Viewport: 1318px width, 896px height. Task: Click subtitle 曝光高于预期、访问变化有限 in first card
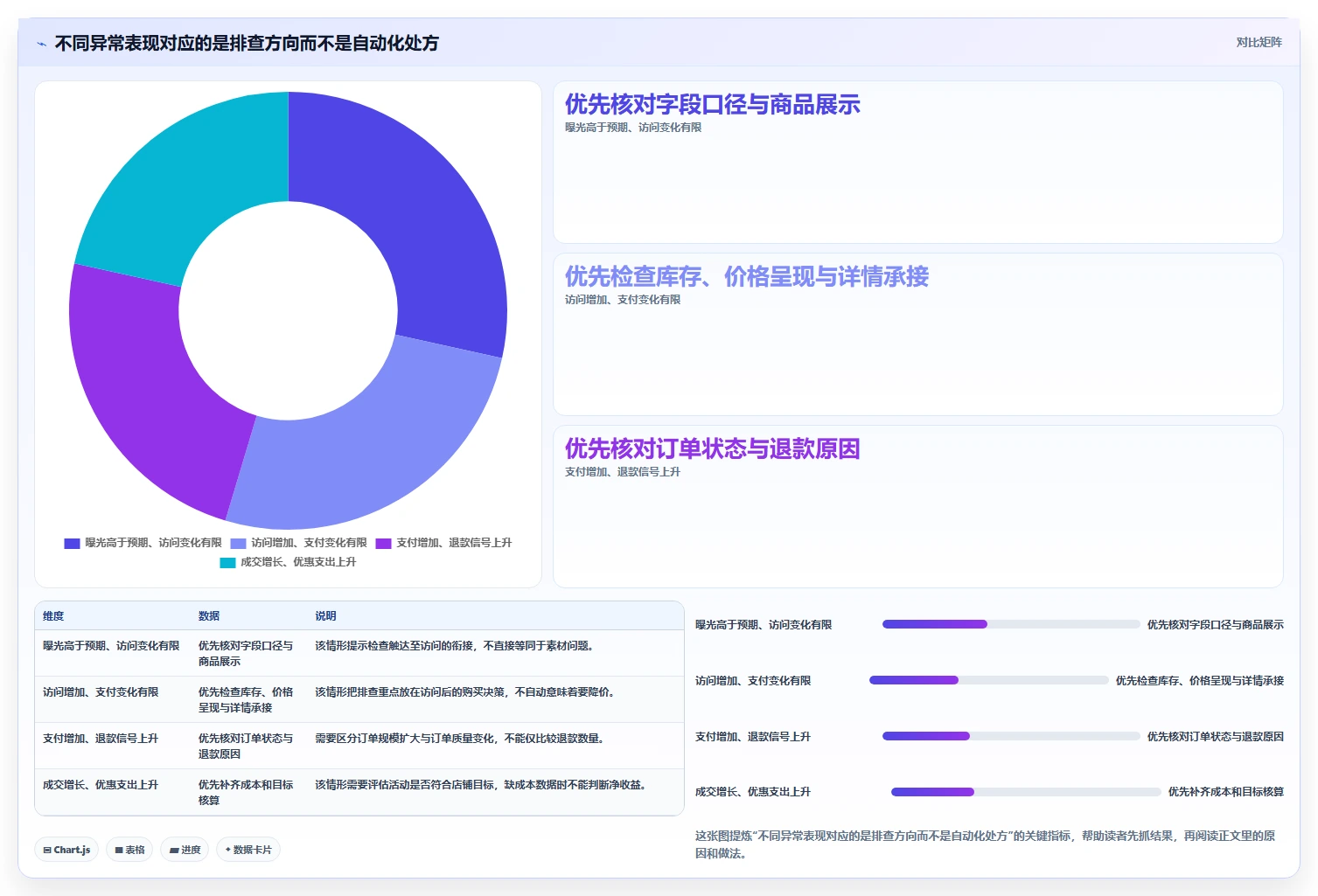[633, 128]
